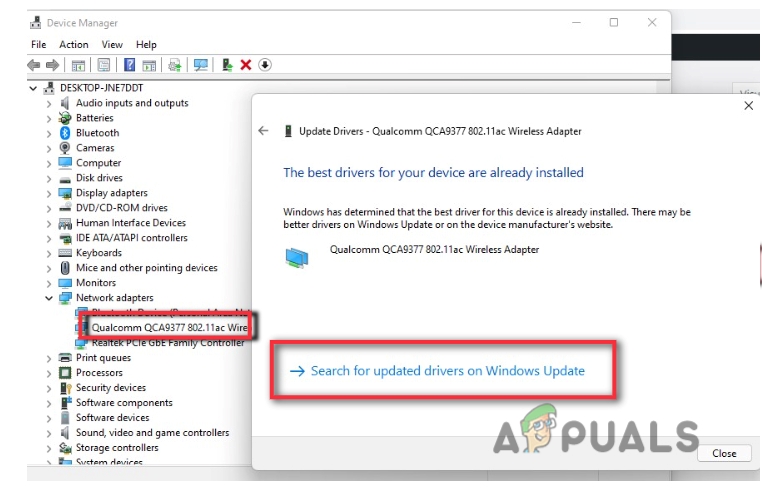Click the Show/Hide console tree toolbar icon

pos(78,65)
